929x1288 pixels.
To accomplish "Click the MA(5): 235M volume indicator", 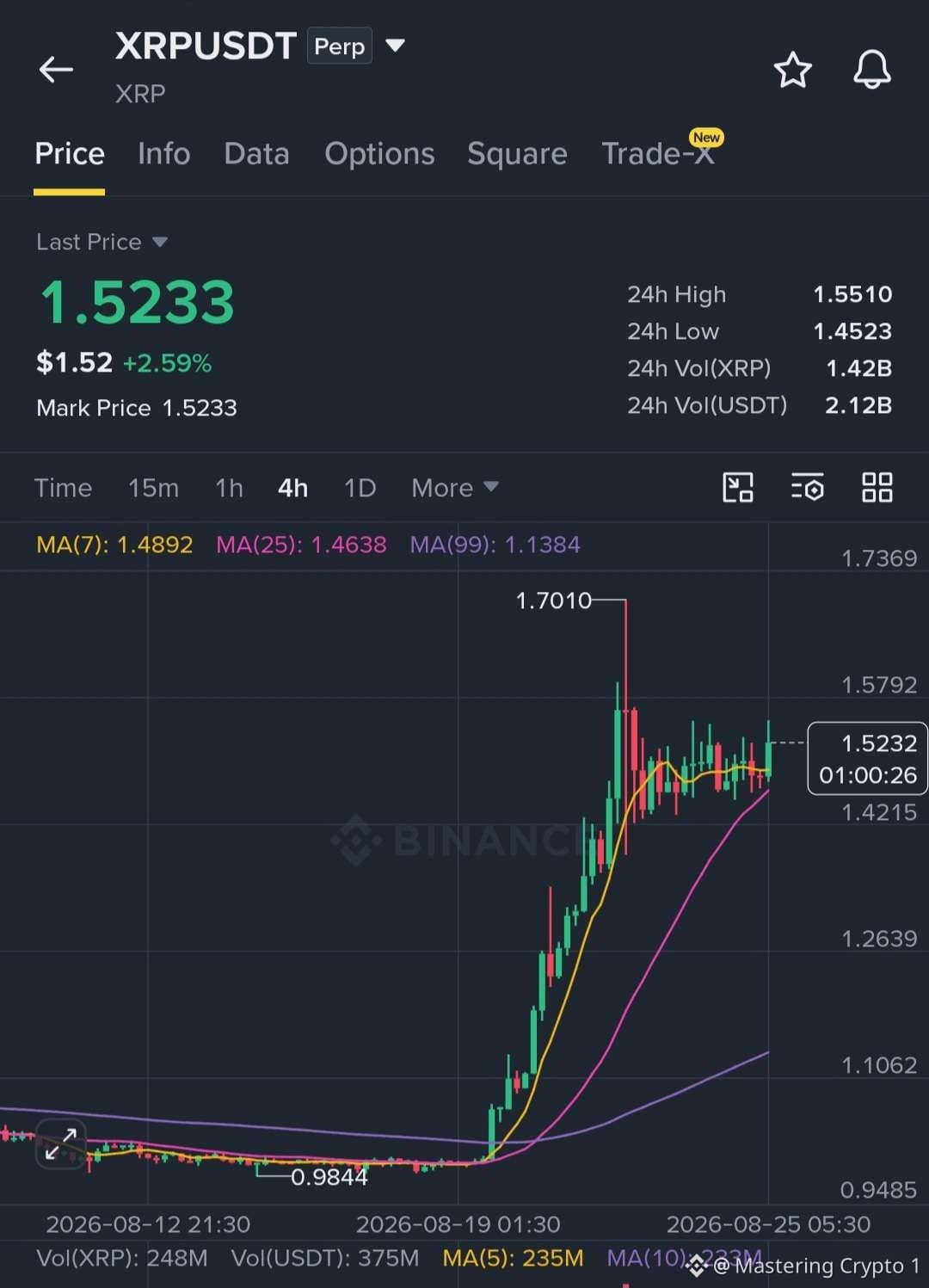I will (x=513, y=1258).
